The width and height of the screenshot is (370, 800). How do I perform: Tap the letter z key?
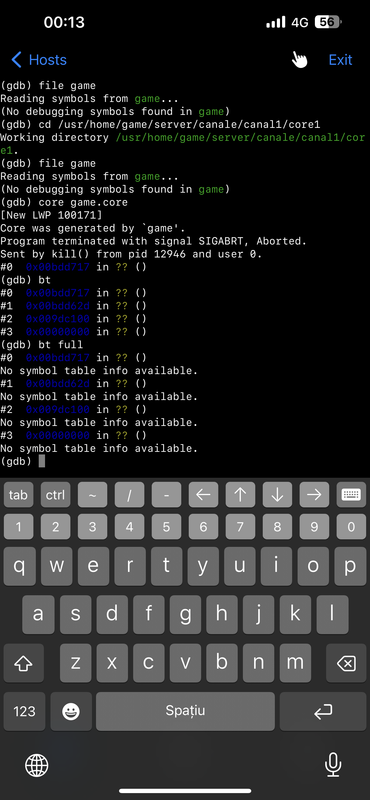(x=75, y=663)
